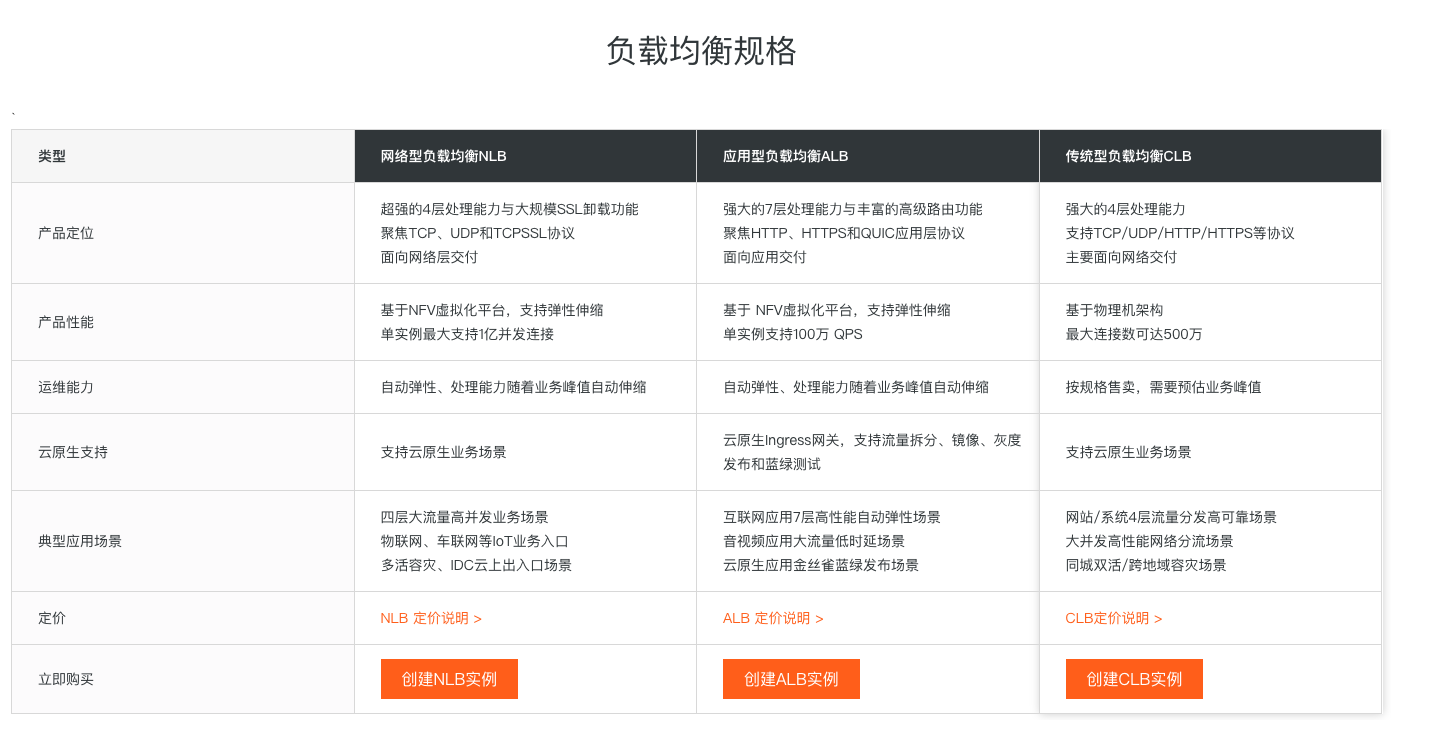This screenshot has width=1439, height=735.
Task: Click text 按规格售卖，需要预估业务峰值
Action: pyautogui.click(x=1164, y=387)
